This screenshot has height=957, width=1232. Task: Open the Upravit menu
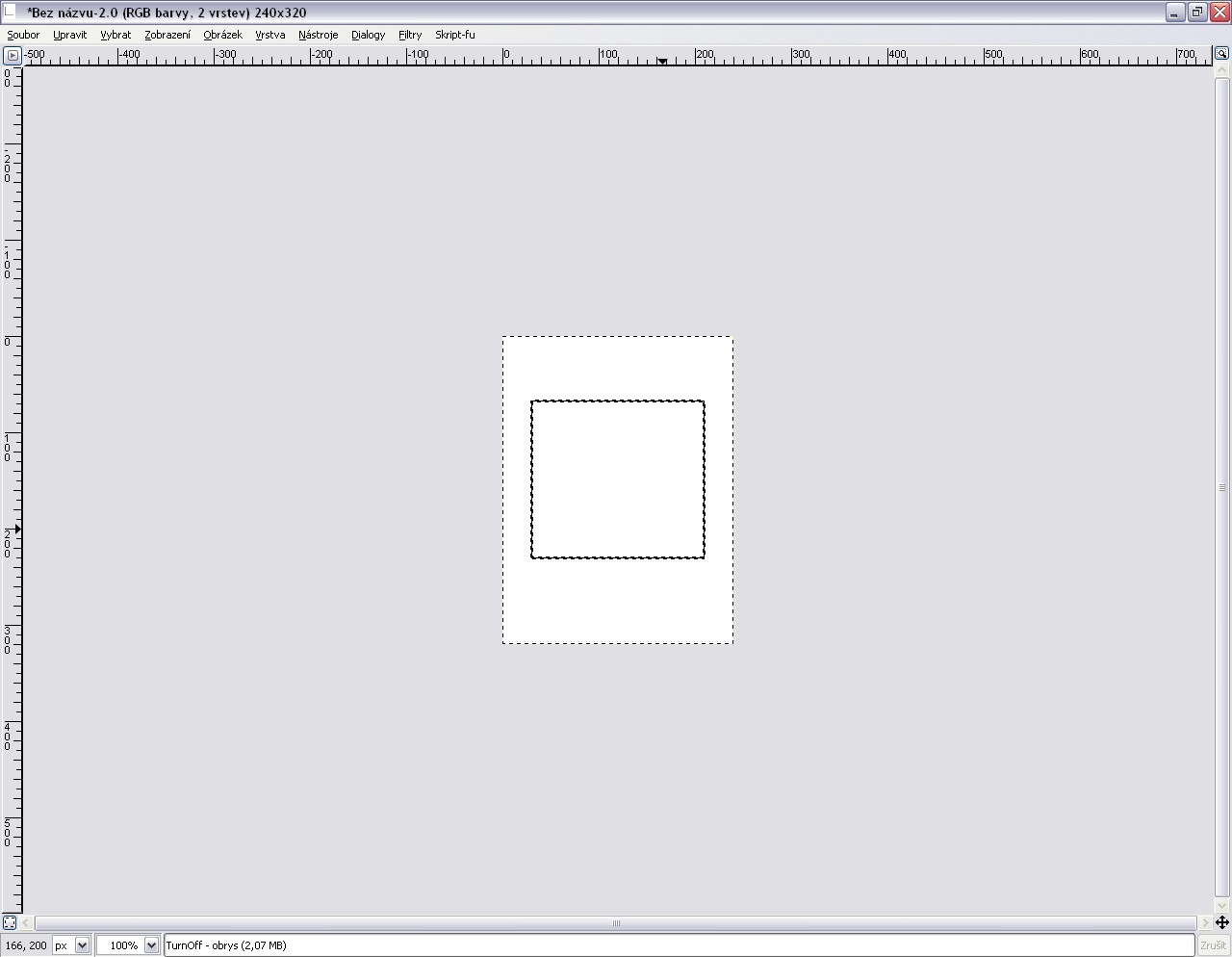tap(69, 35)
